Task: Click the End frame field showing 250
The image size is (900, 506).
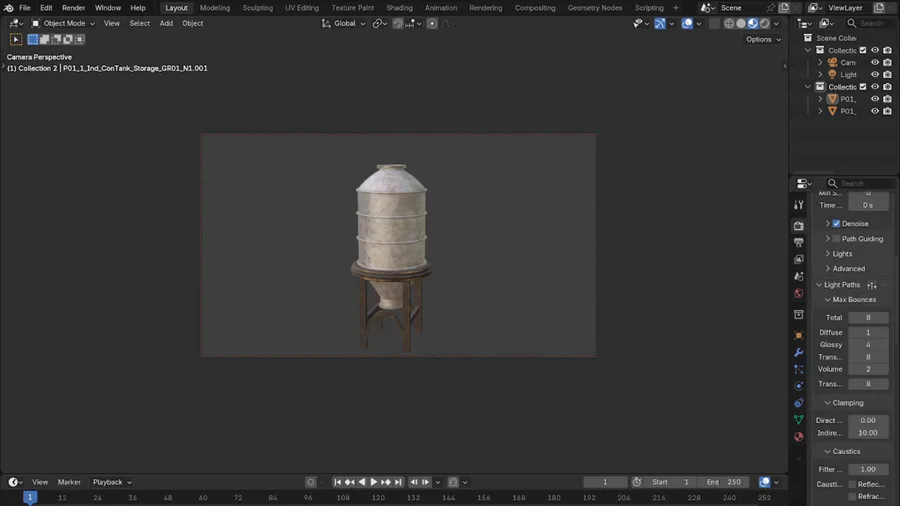Action: point(724,482)
